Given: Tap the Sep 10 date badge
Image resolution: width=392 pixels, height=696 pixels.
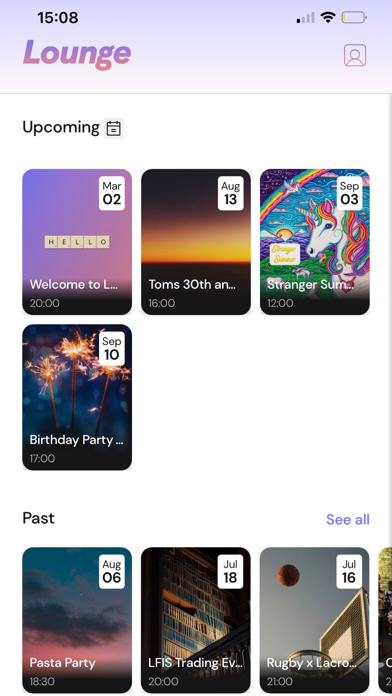Looking at the screenshot, I should pos(112,348).
